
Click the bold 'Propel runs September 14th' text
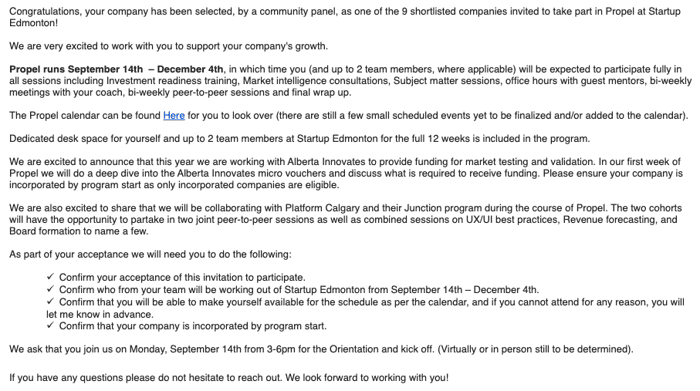click(76, 69)
